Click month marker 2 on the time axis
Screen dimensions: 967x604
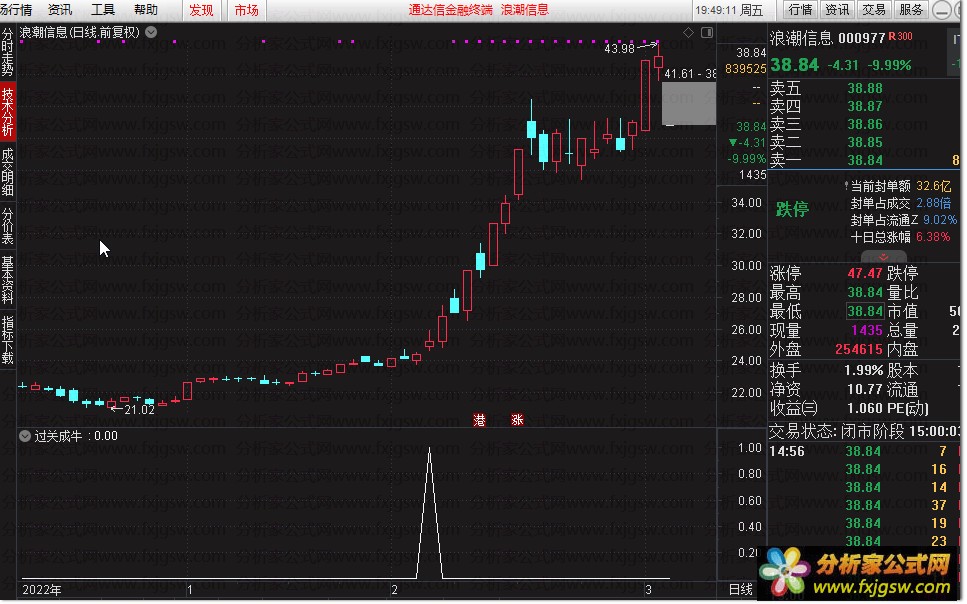394,590
